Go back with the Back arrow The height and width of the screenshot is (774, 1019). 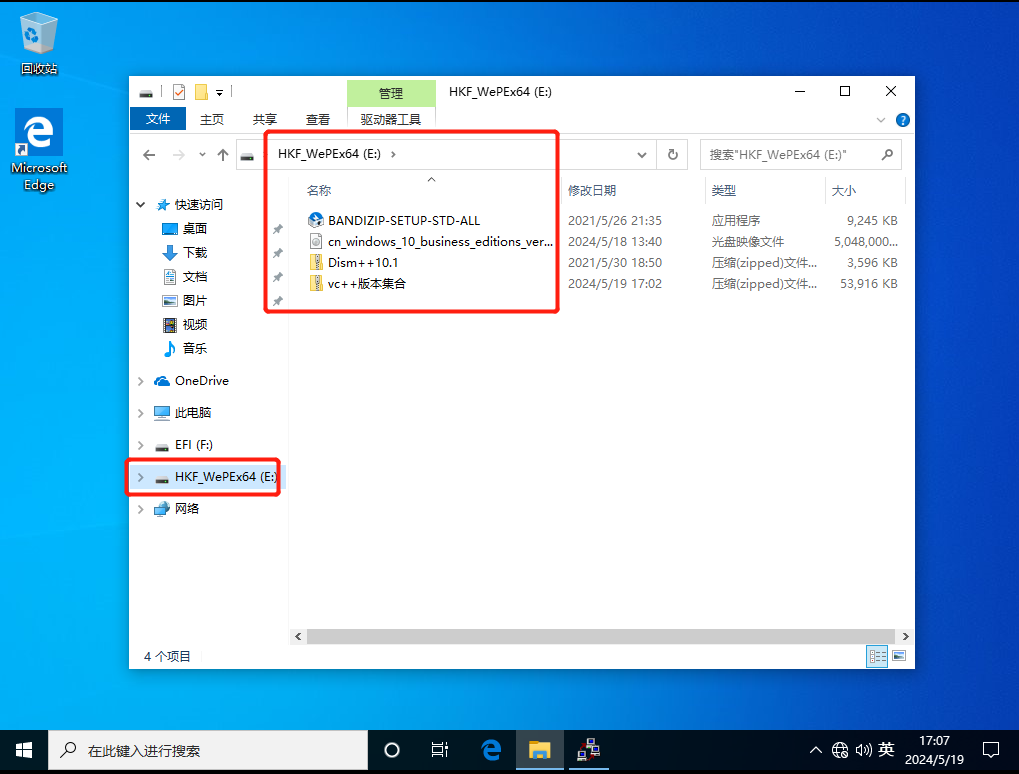pos(149,155)
